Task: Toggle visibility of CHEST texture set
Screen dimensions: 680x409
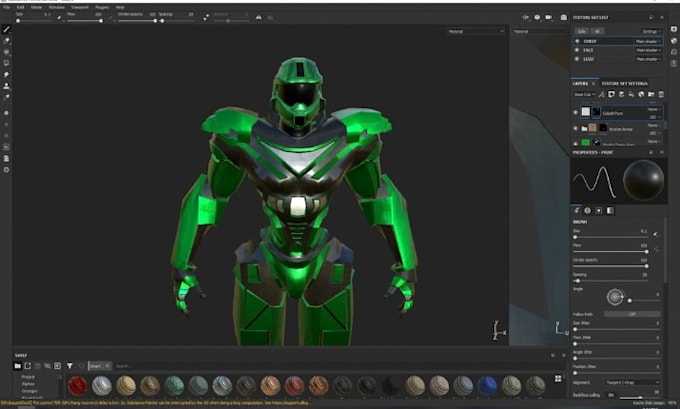Action: point(577,41)
